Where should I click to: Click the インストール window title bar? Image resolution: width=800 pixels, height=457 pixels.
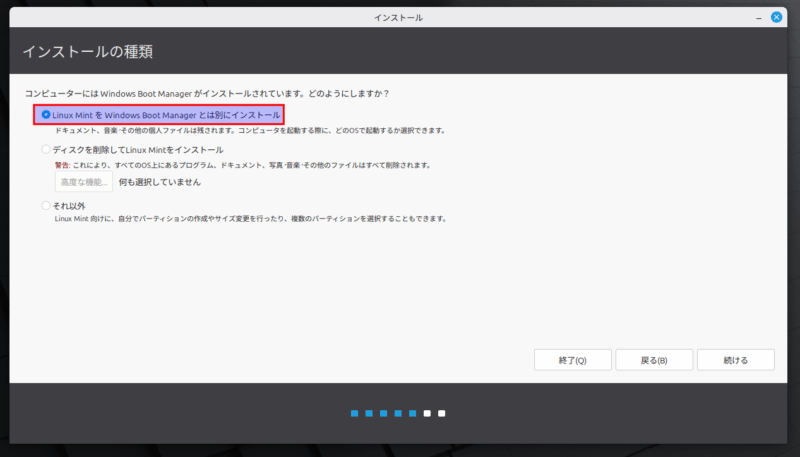click(x=399, y=17)
